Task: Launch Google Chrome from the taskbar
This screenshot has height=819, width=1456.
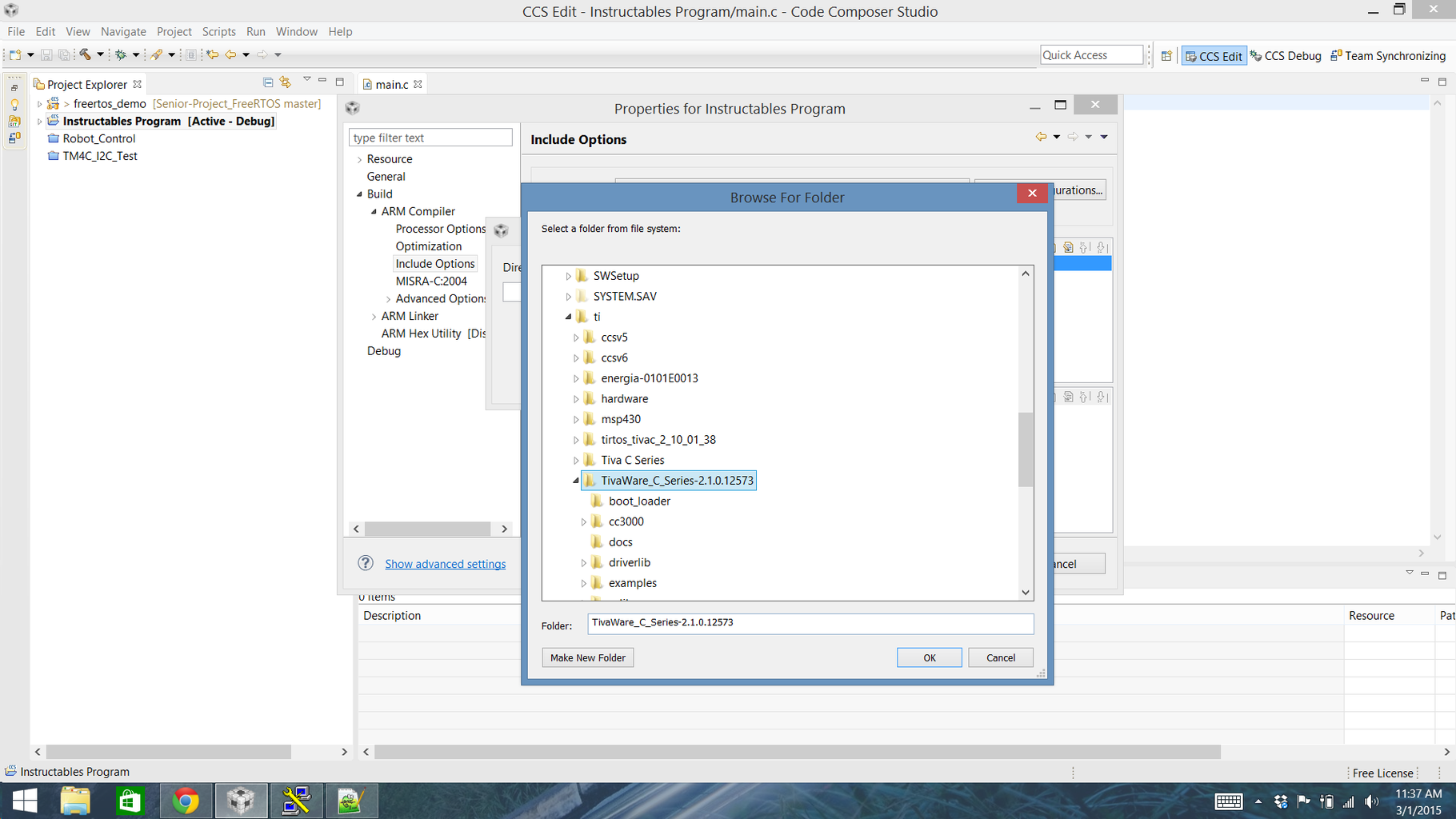Action: pos(186,801)
